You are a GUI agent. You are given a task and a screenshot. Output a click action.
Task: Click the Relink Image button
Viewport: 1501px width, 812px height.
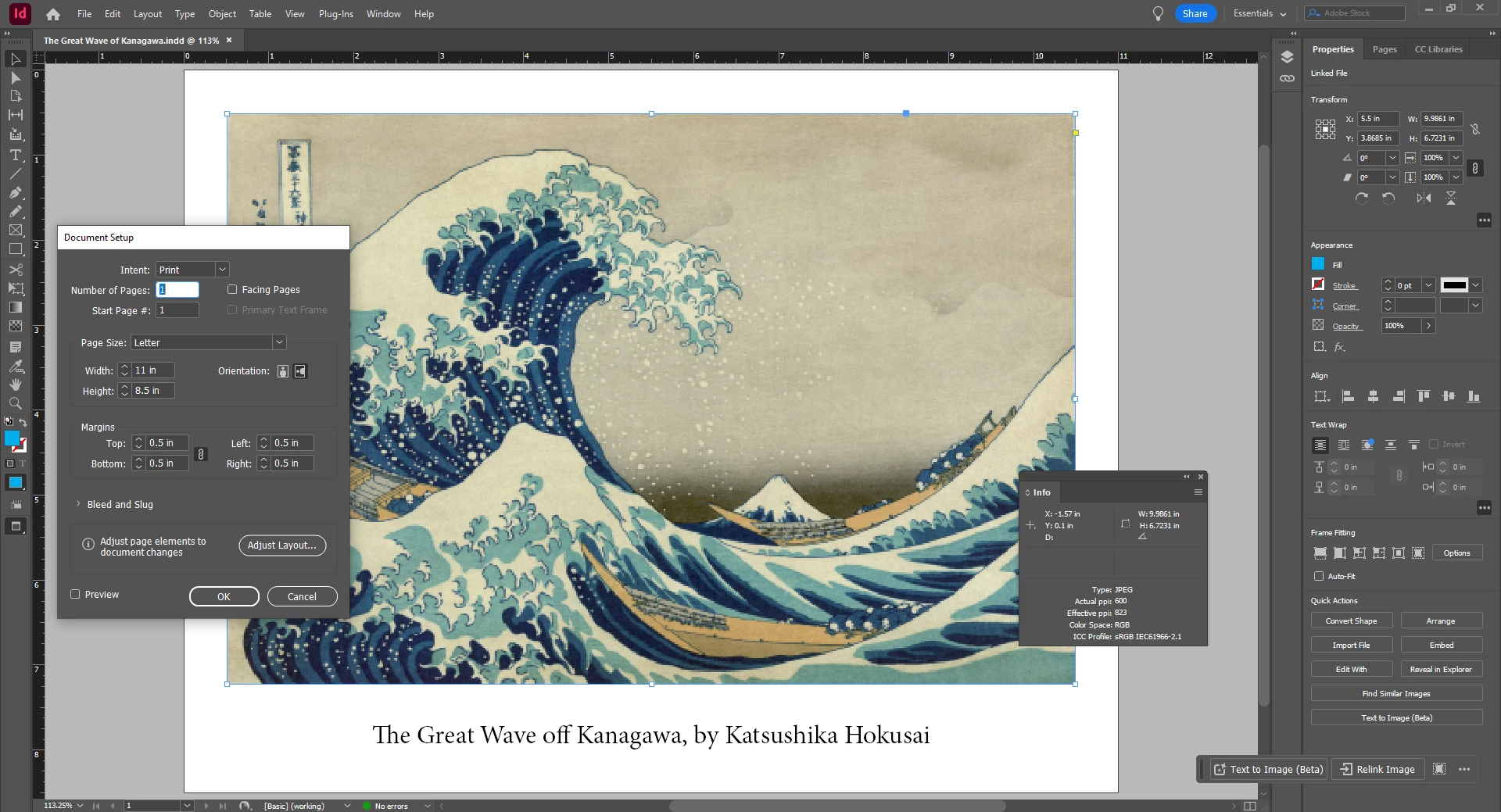pyautogui.click(x=1377, y=769)
